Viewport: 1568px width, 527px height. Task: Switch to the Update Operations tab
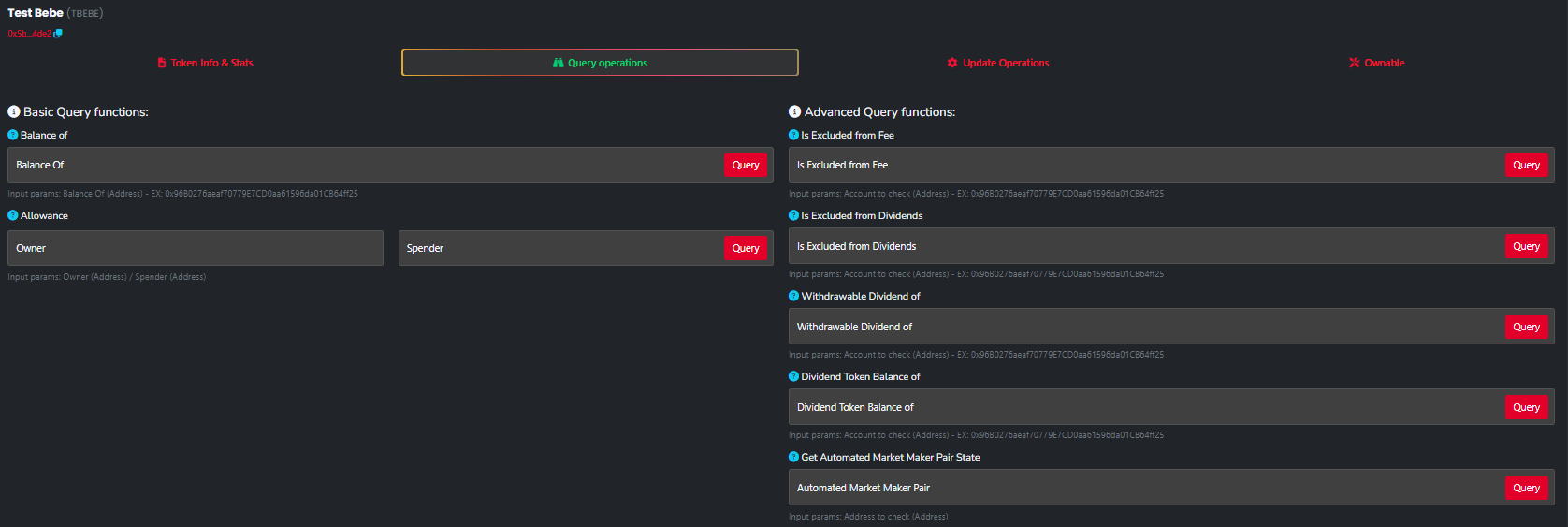(x=997, y=63)
